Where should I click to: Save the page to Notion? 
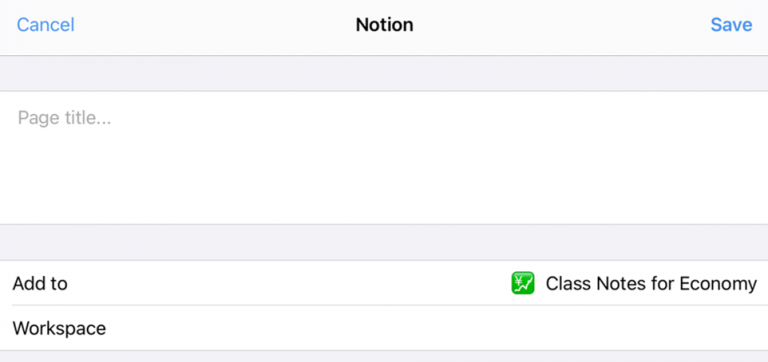click(731, 25)
